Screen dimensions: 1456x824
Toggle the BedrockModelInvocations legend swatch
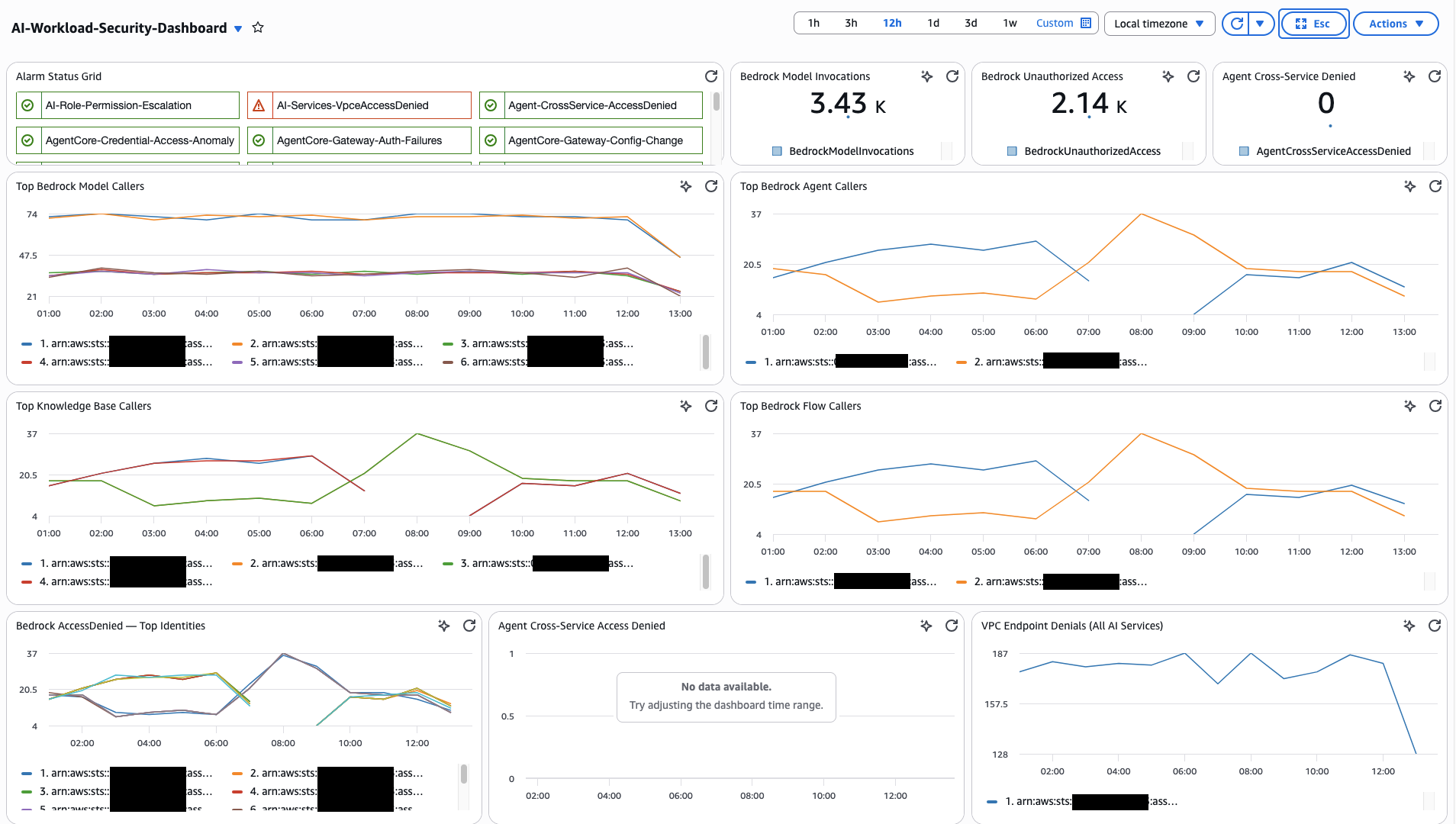click(777, 151)
